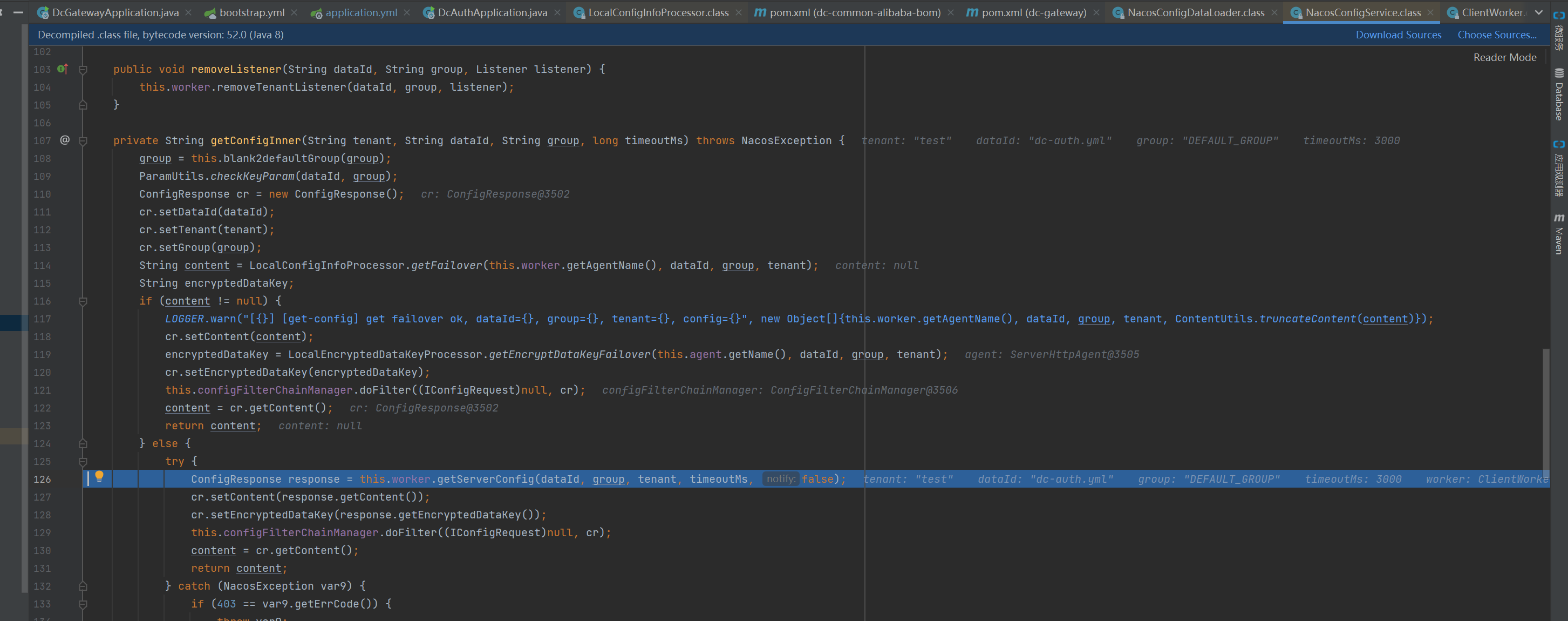Collapse the removeListener method fold arrow
1568x621 pixels.
(83, 69)
